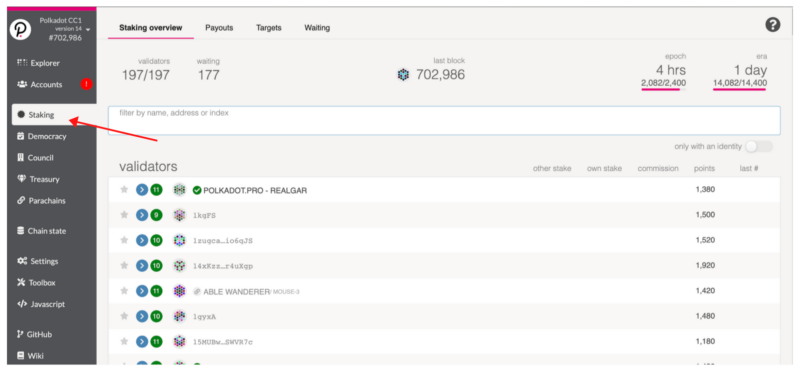The image size is (800, 375).
Task: Expand details arrow for 14xKzz…r4uXqp
Action: tap(142, 265)
